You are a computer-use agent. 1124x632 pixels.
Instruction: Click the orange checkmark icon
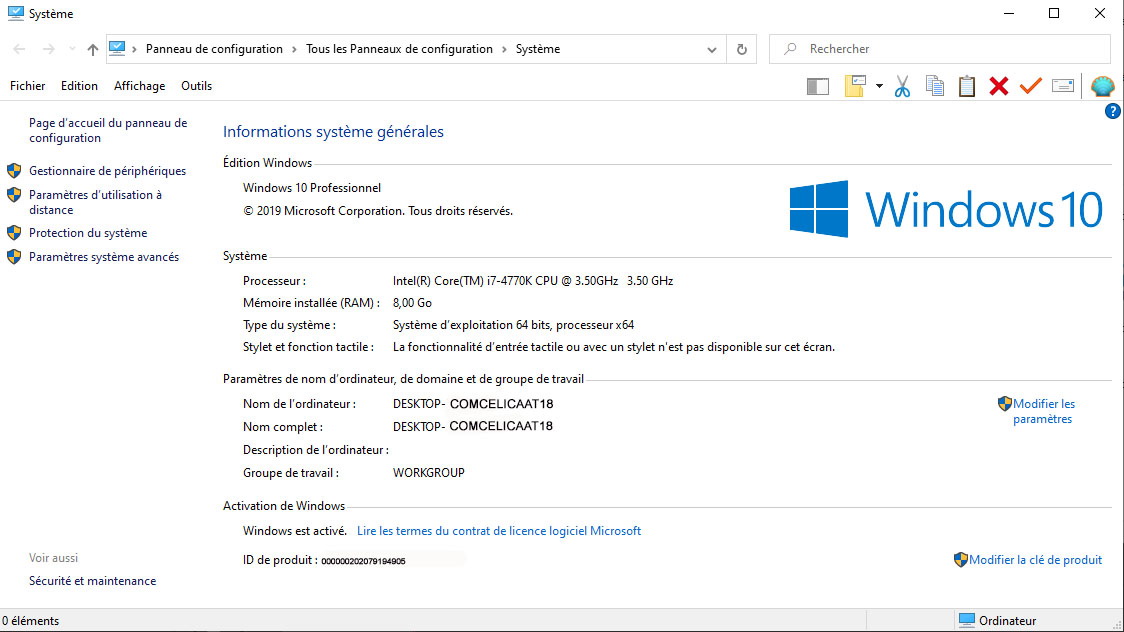coord(1030,86)
